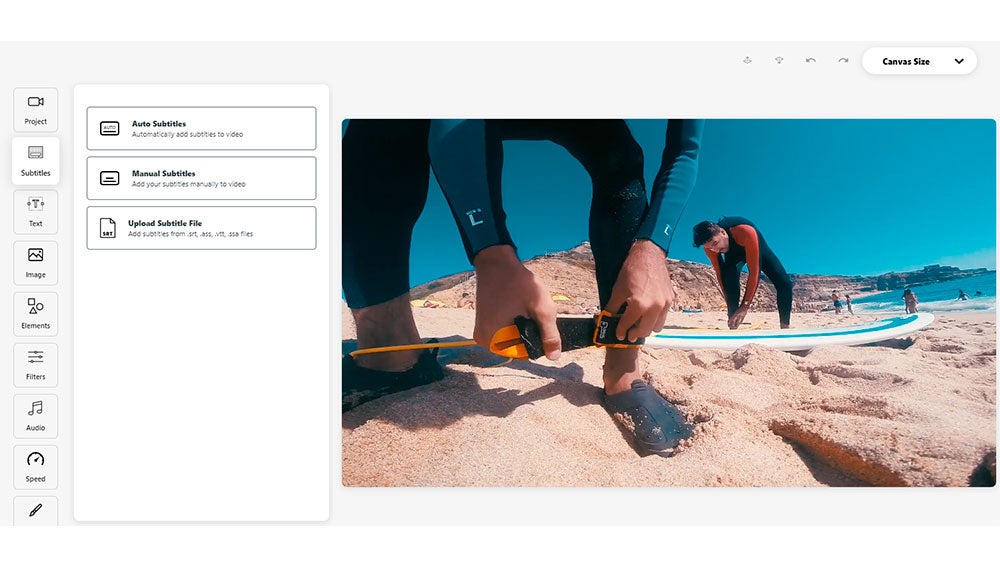Click the downward-arrow layer icon

(x=779, y=61)
